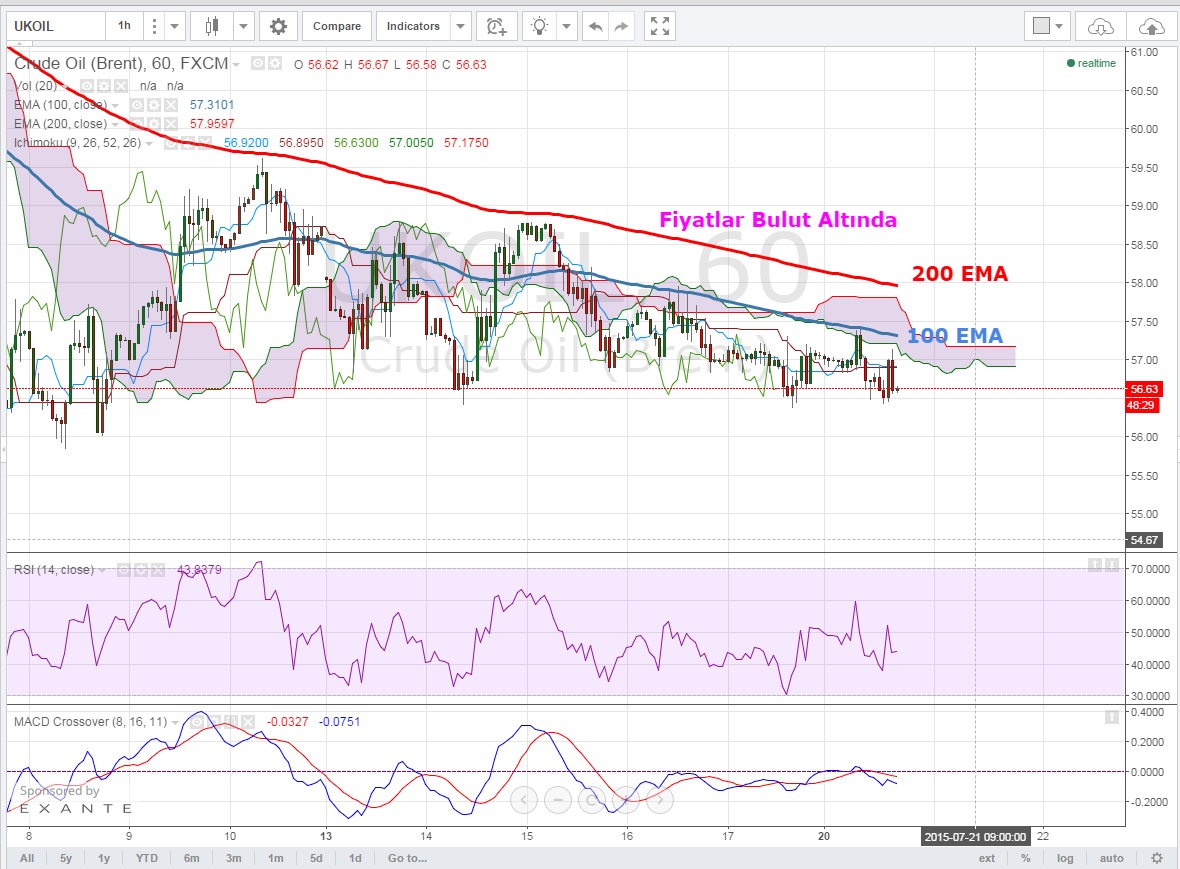
Task: Click the UKOIL symbol input field
Action: [53, 26]
